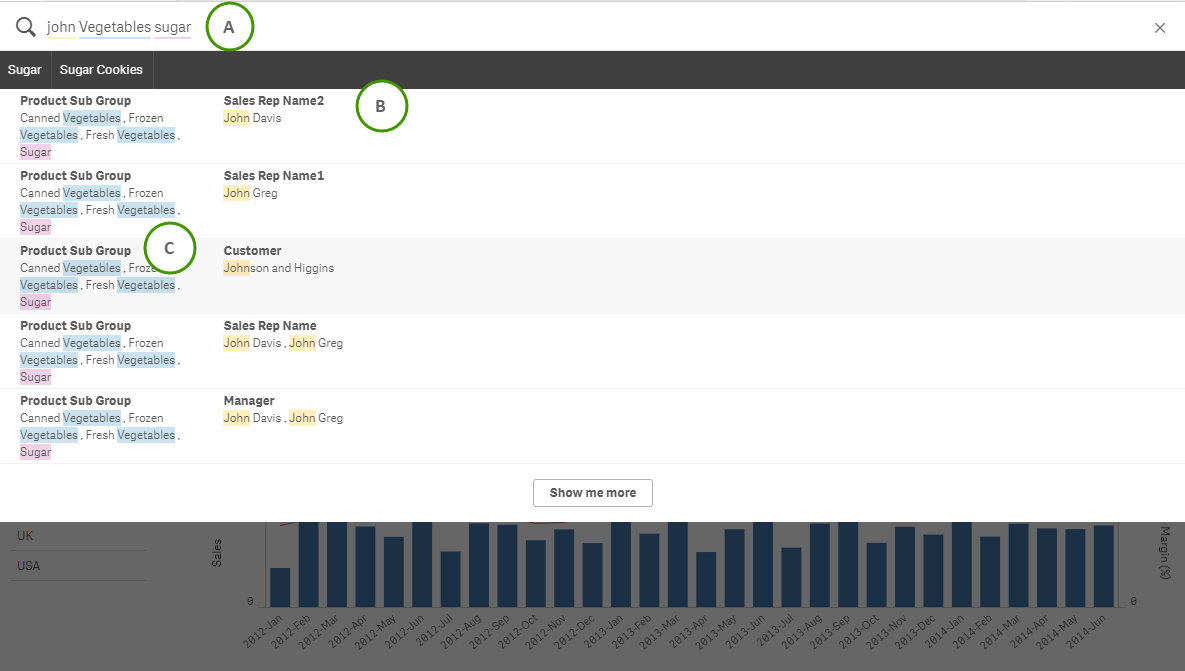This screenshot has height=671, width=1185.
Task: Click "John Greg" under Sales Rep Name1
Action: (x=249, y=192)
